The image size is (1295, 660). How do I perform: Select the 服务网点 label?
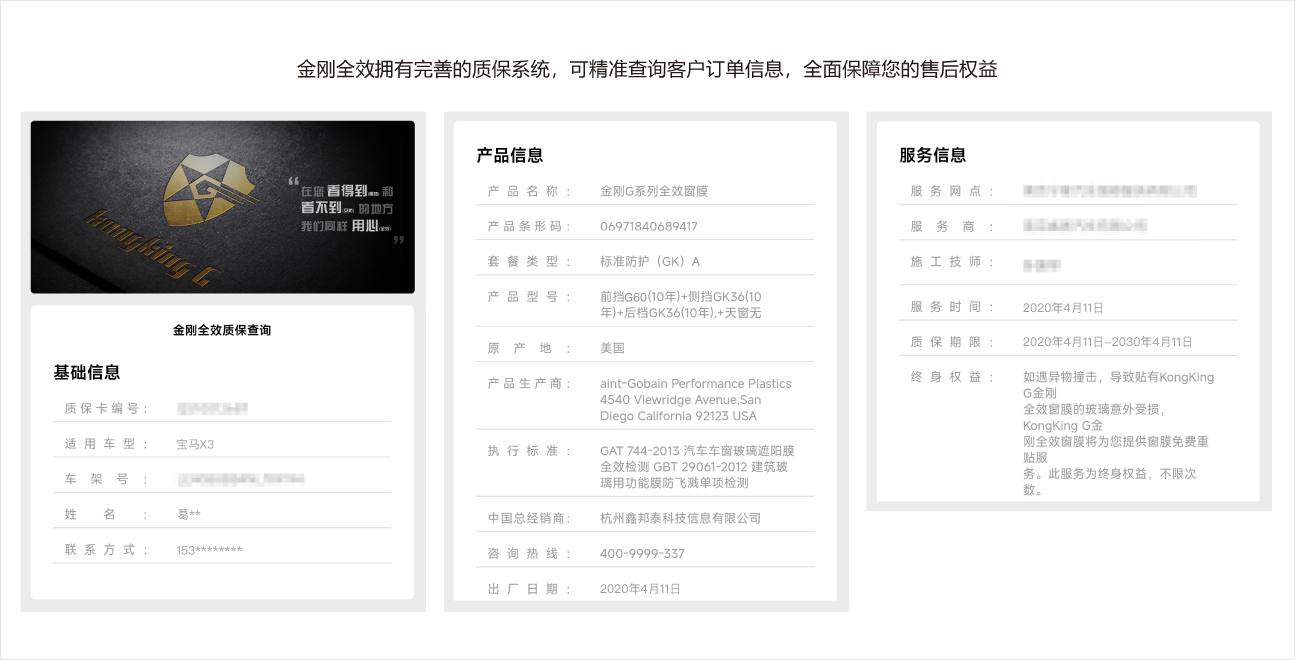point(953,190)
